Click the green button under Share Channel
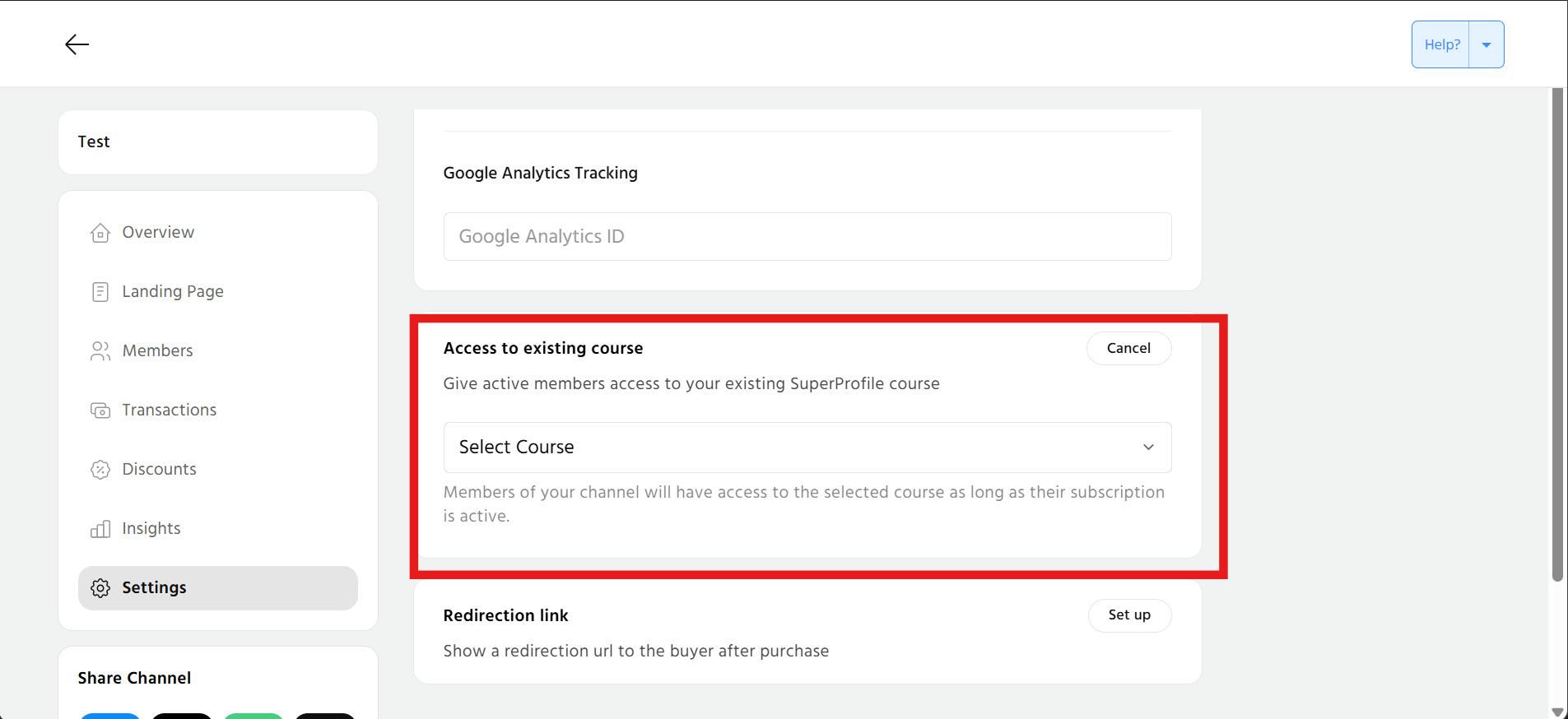The height and width of the screenshot is (719, 1568). 254,716
